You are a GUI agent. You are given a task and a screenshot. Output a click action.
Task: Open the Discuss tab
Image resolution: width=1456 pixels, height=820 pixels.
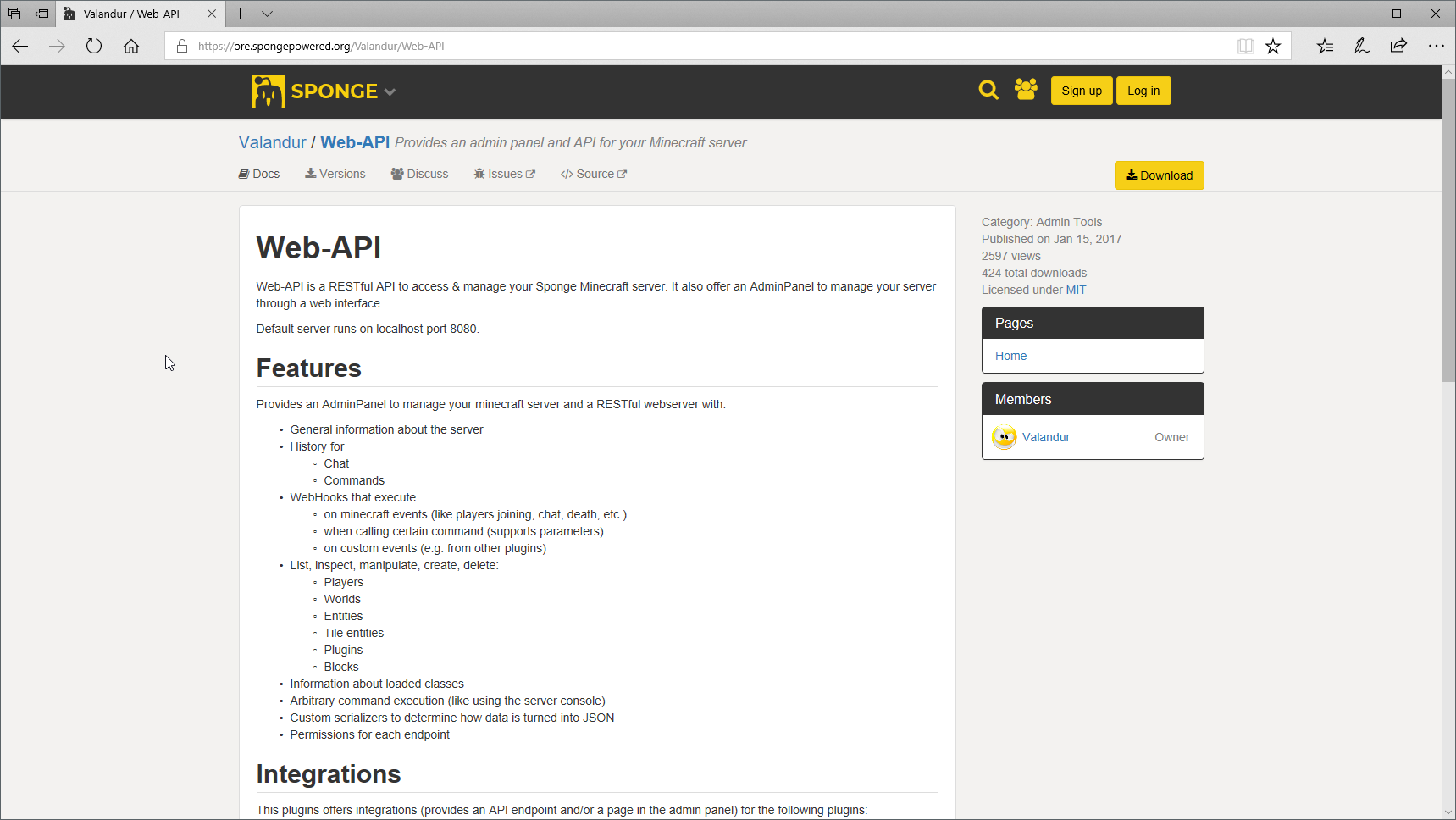pos(419,174)
